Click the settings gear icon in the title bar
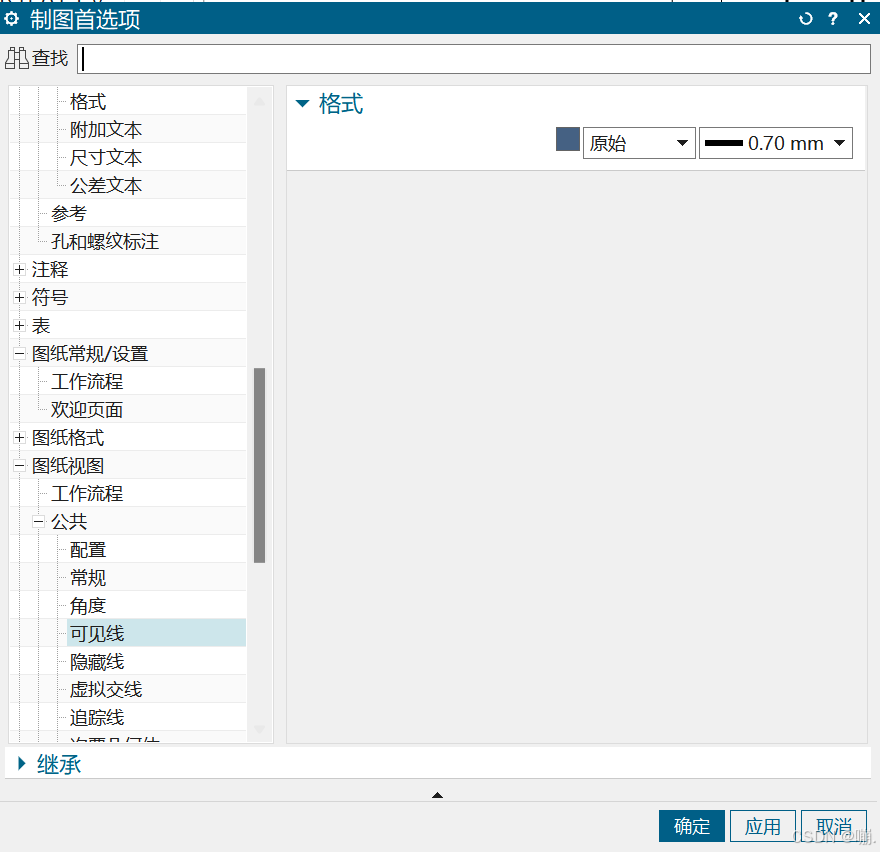This screenshot has height=852, width=880. (x=12, y=19)
